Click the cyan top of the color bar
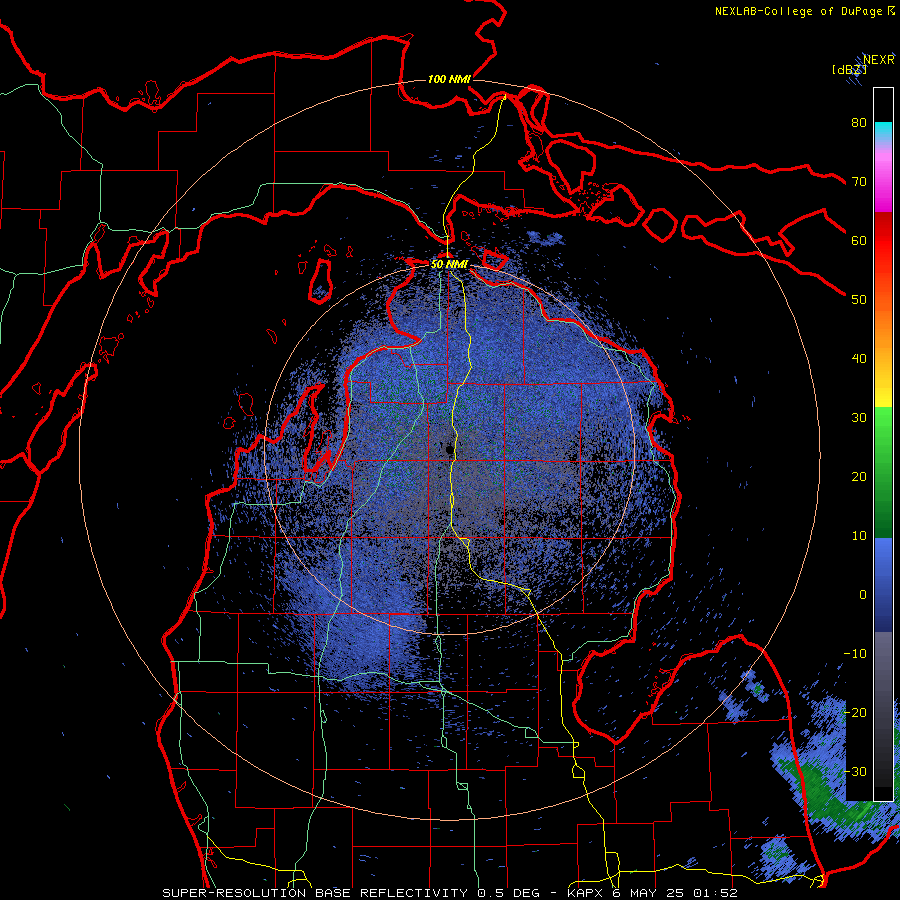 pos(883,132)
